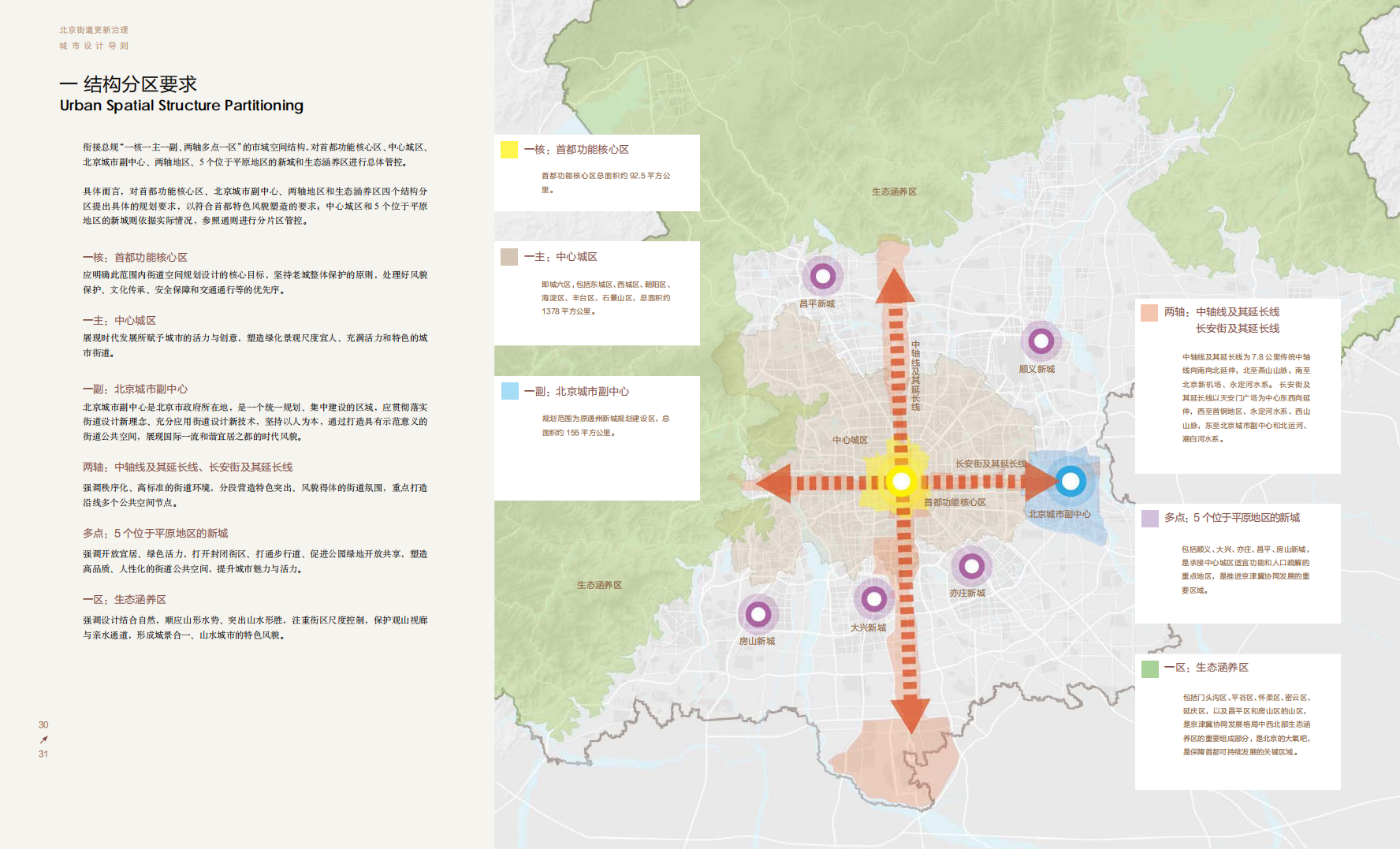Click the yellow legend swatch for 一核
This screenshot has width=1400, height=849.
coord(509,150)
